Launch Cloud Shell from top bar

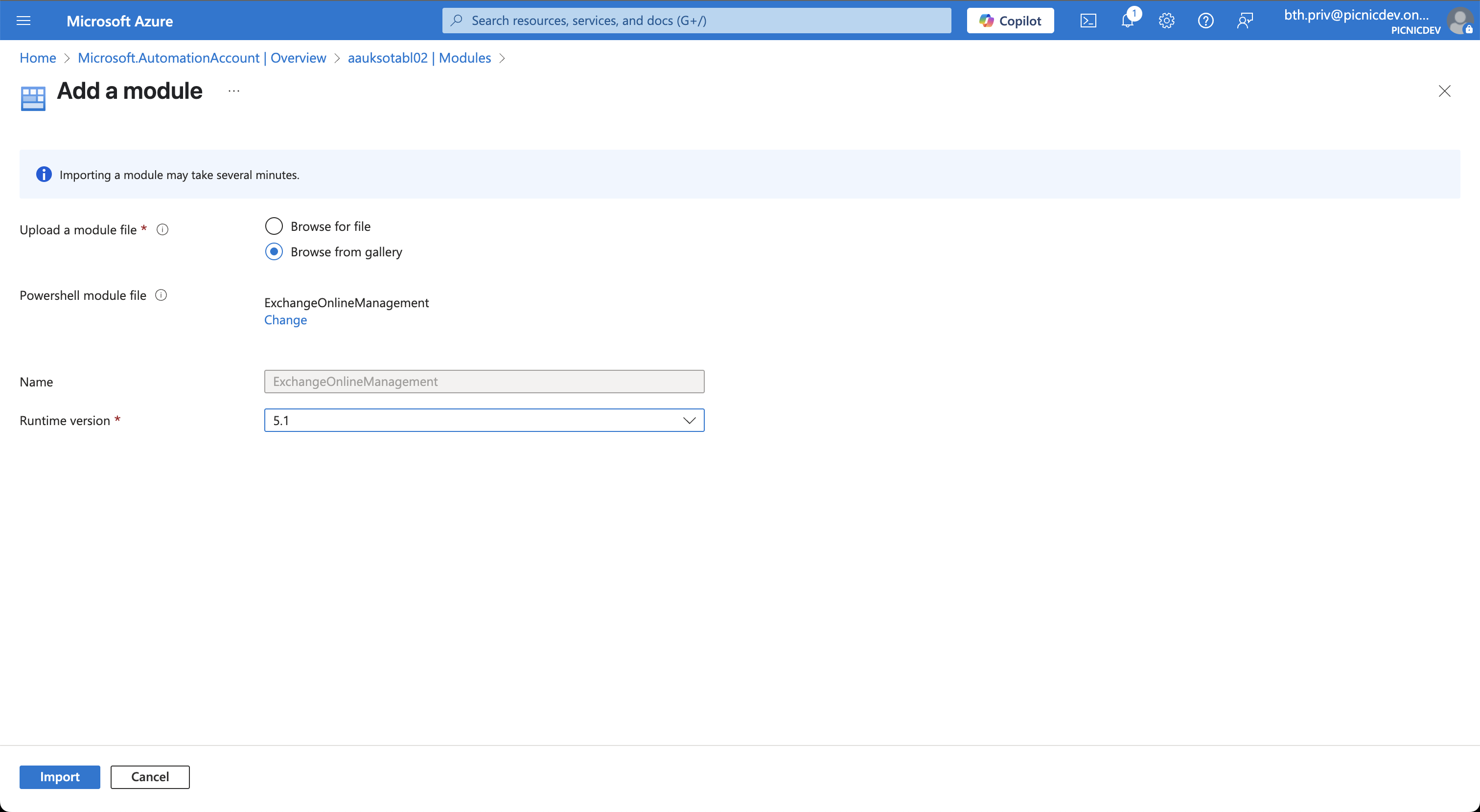(x=1088, y=21)
